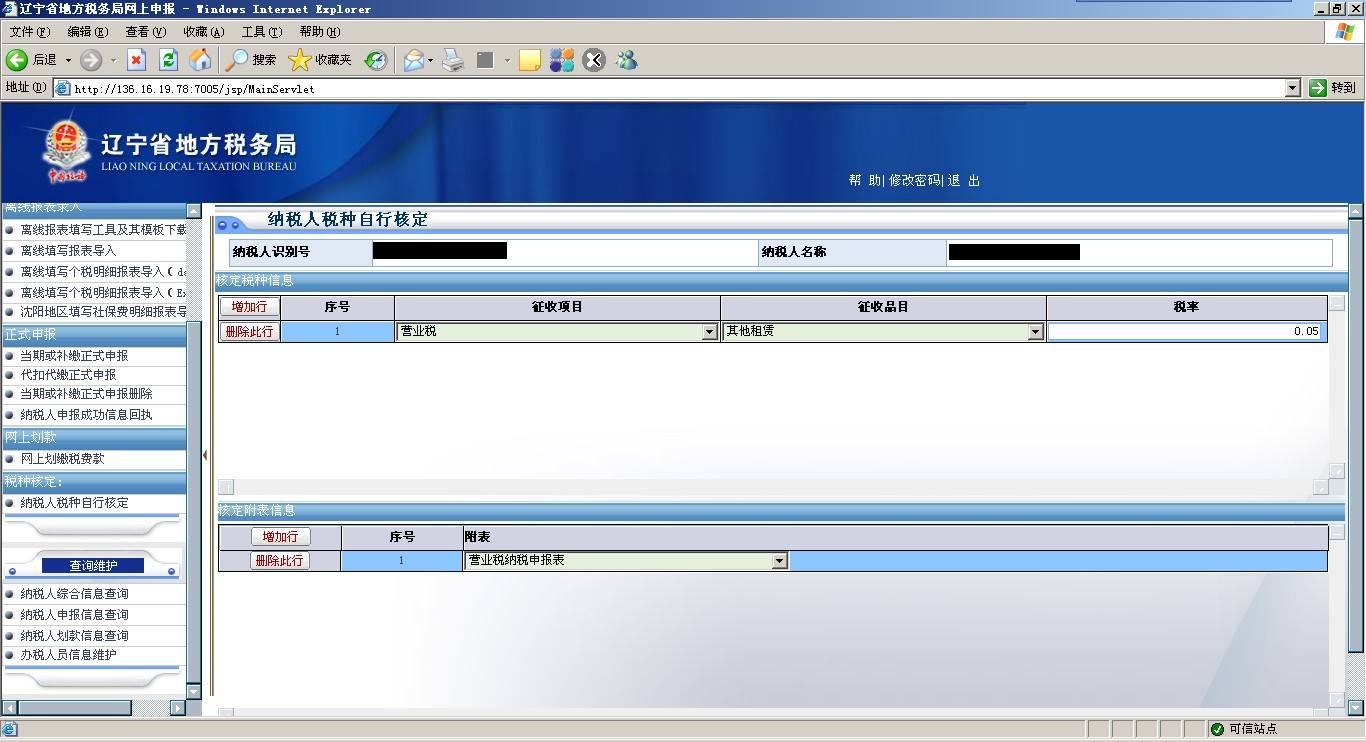Screen dimensions: 1366x742
Task: Click the Messenger people icon
Action: [627, 60]
